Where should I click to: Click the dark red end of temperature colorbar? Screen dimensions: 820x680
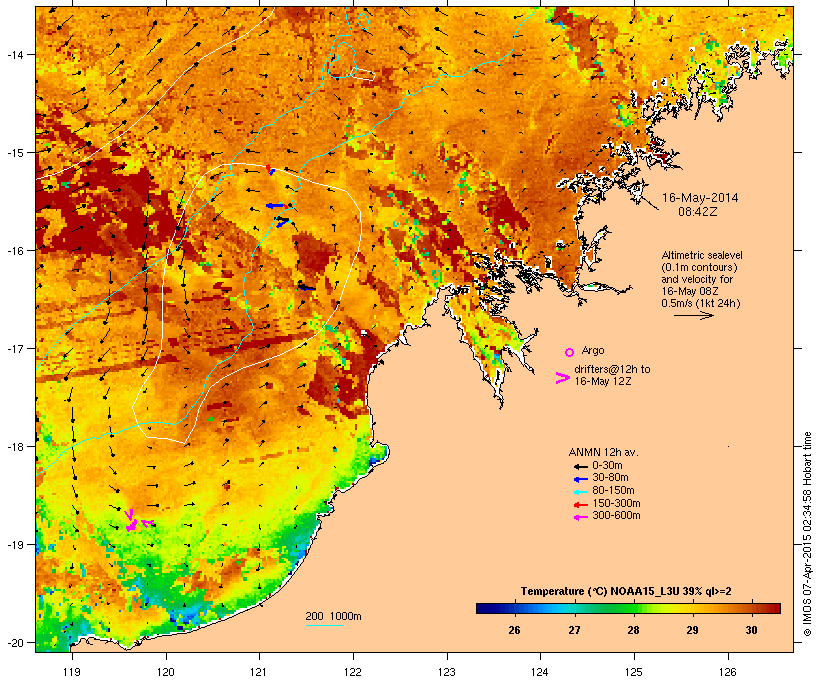coord(775,608)
